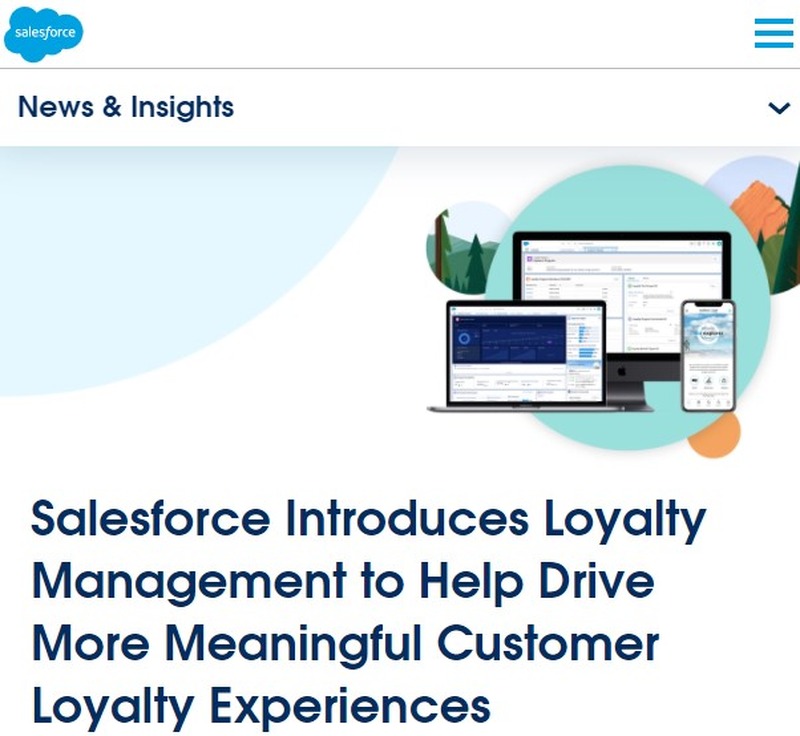Image resolution: width=800 pixels, height=736 pixels.
Task: Select the News & Insights section label
Action: point(126,107)
